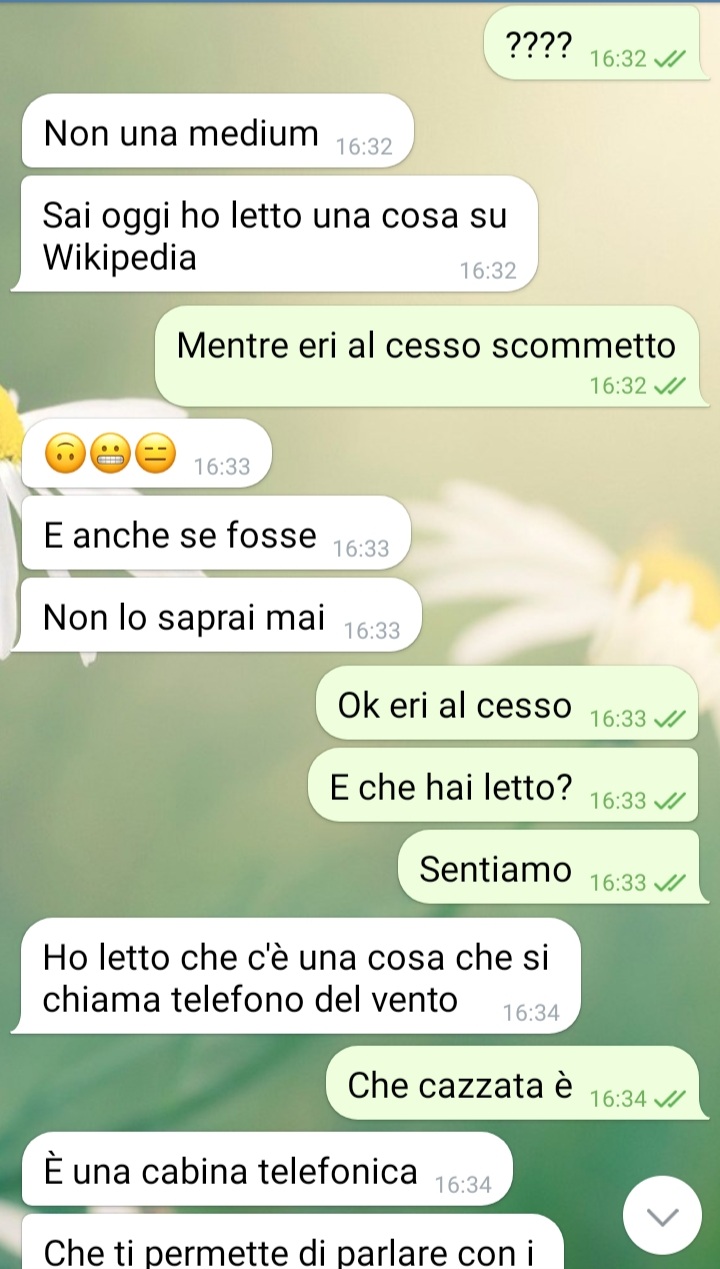This screenshot has height=1269, width=720.
Task: Select the 'telefono del vento' message
Action: click(x=300, y=976)
